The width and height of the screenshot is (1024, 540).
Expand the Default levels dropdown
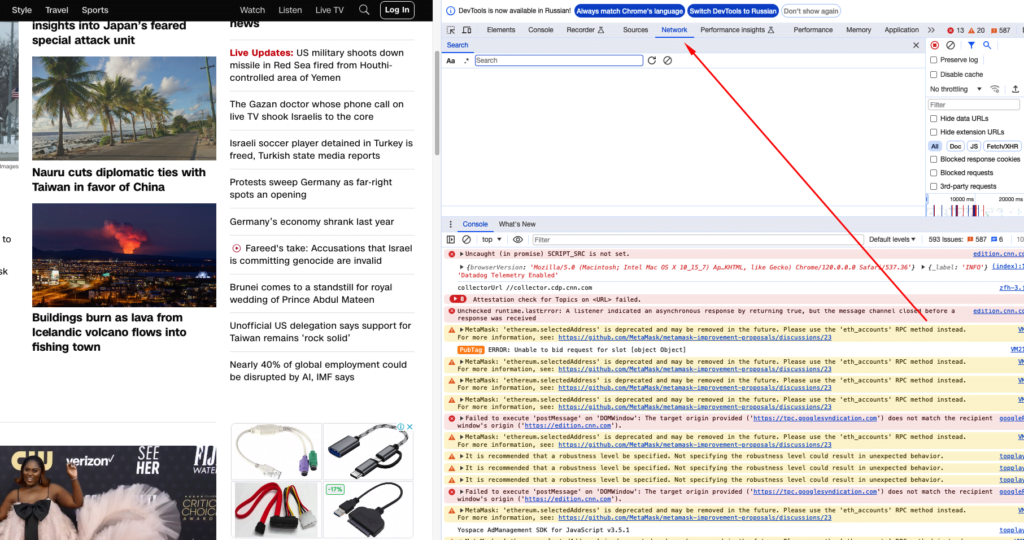coord(892,240)
